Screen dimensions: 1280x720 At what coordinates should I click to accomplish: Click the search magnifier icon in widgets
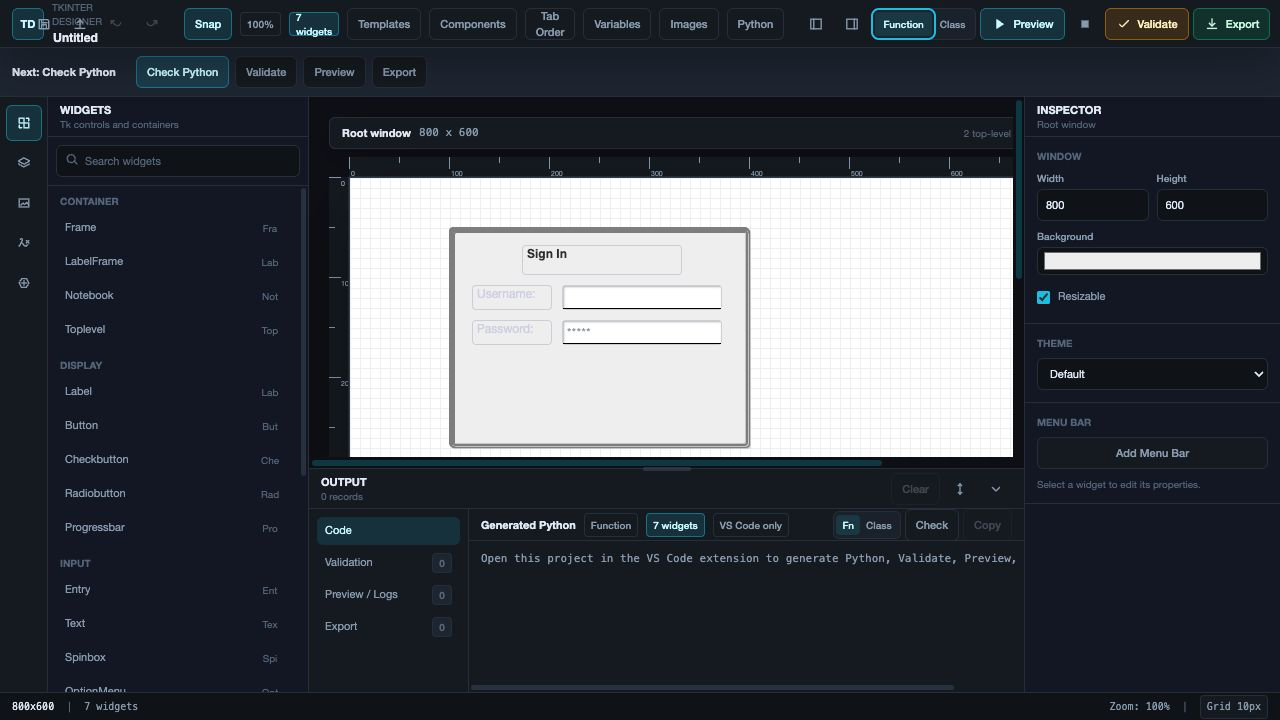click(x=72, y=161)
